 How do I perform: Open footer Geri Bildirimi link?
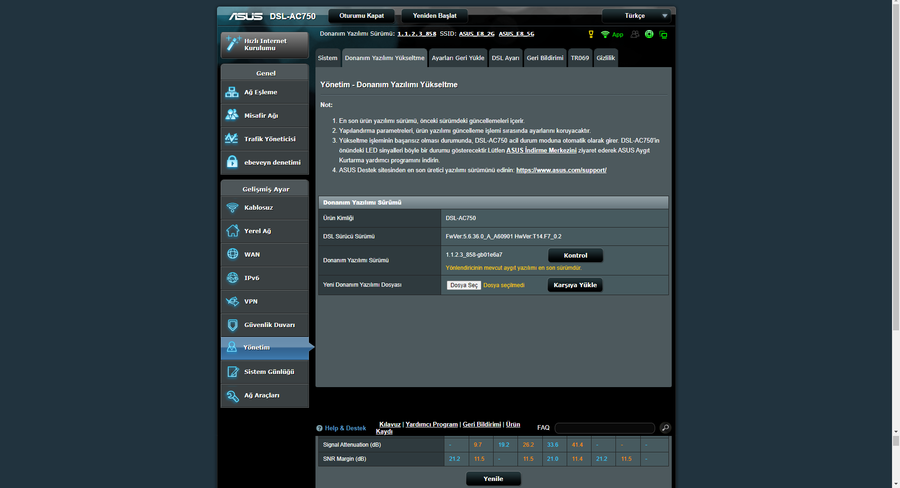pyautogui.click(x=482, y=424)
